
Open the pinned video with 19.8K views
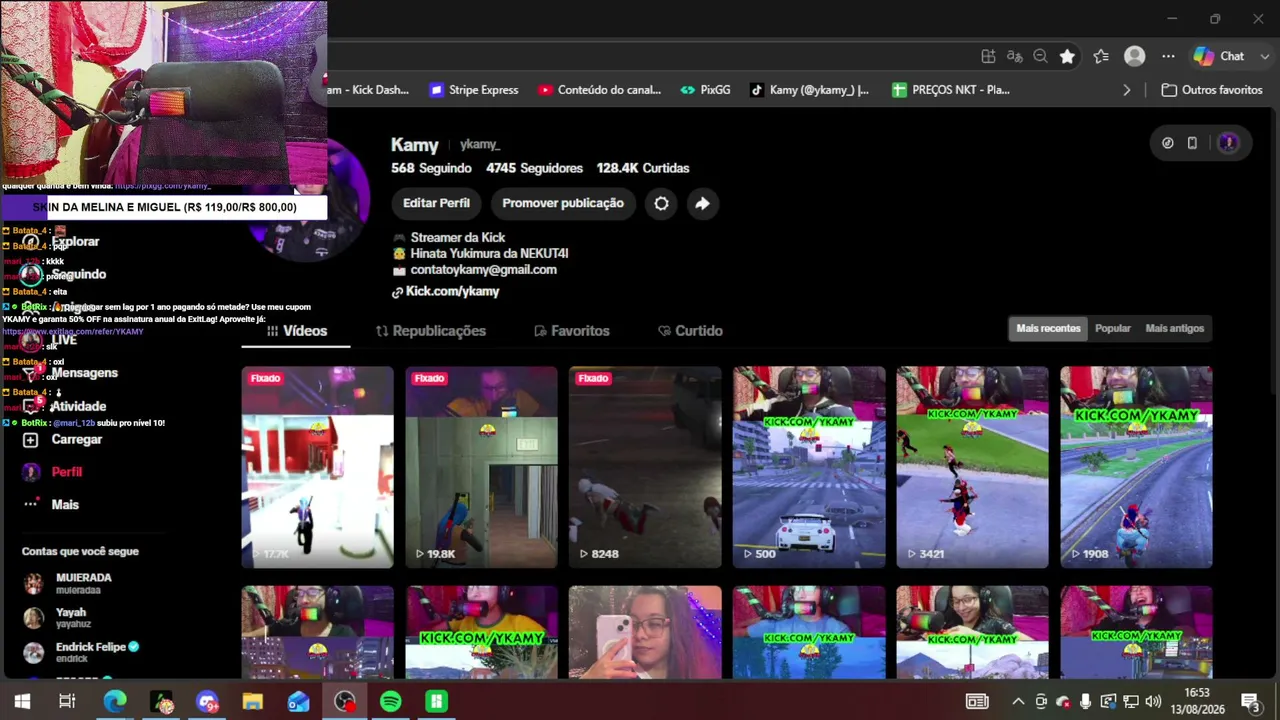(481, 467)
